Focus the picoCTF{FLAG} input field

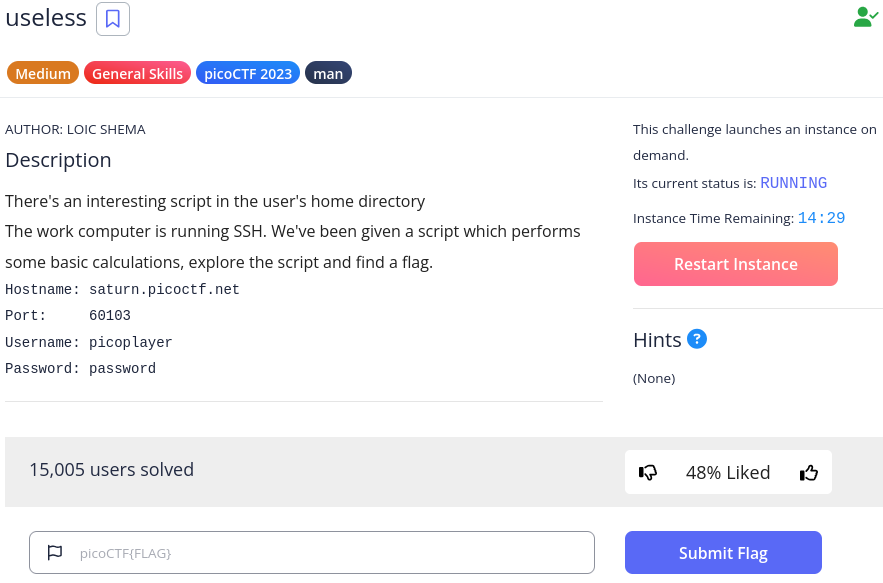pos(312,553)
